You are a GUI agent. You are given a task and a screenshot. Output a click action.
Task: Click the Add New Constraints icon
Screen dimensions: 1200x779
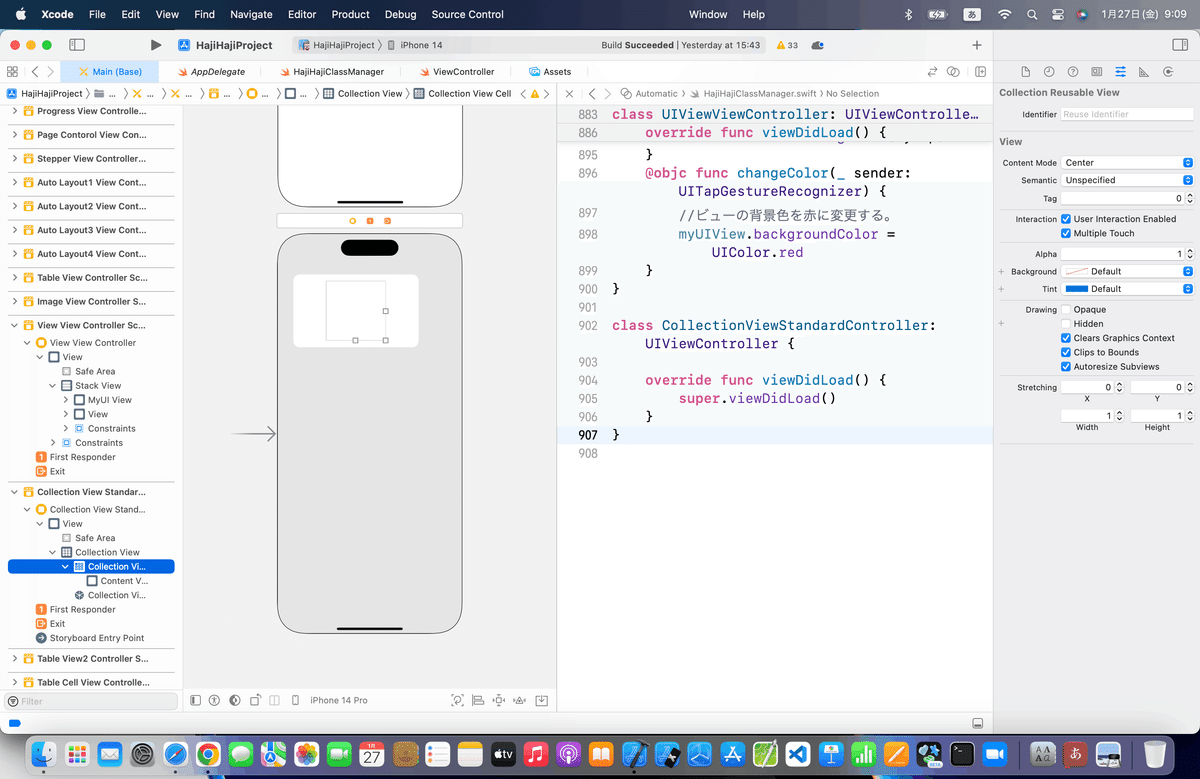497,700
